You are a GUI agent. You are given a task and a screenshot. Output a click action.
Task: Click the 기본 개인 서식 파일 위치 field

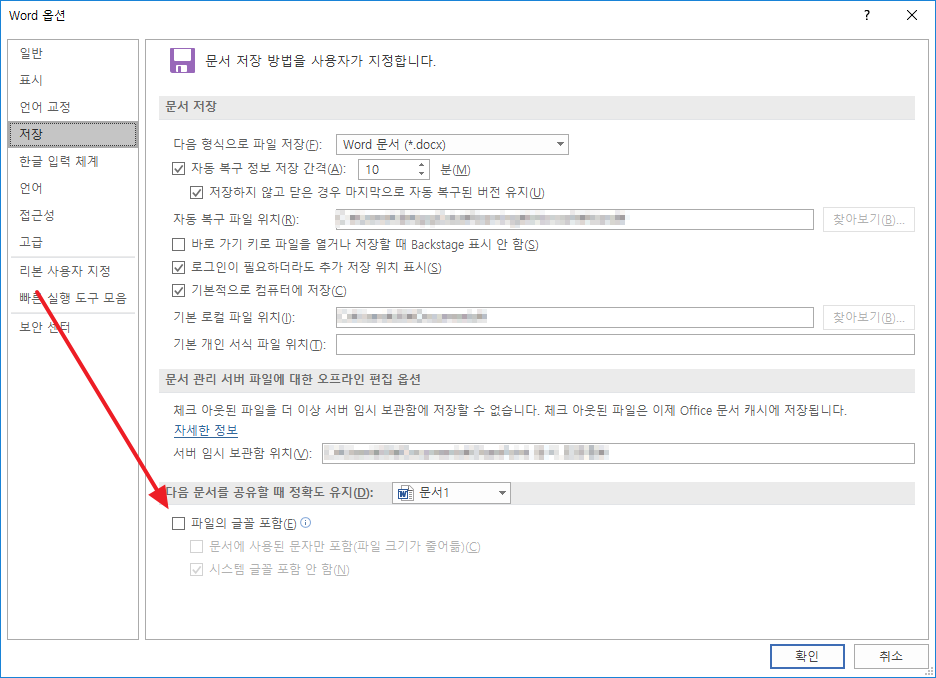(625, 344)
